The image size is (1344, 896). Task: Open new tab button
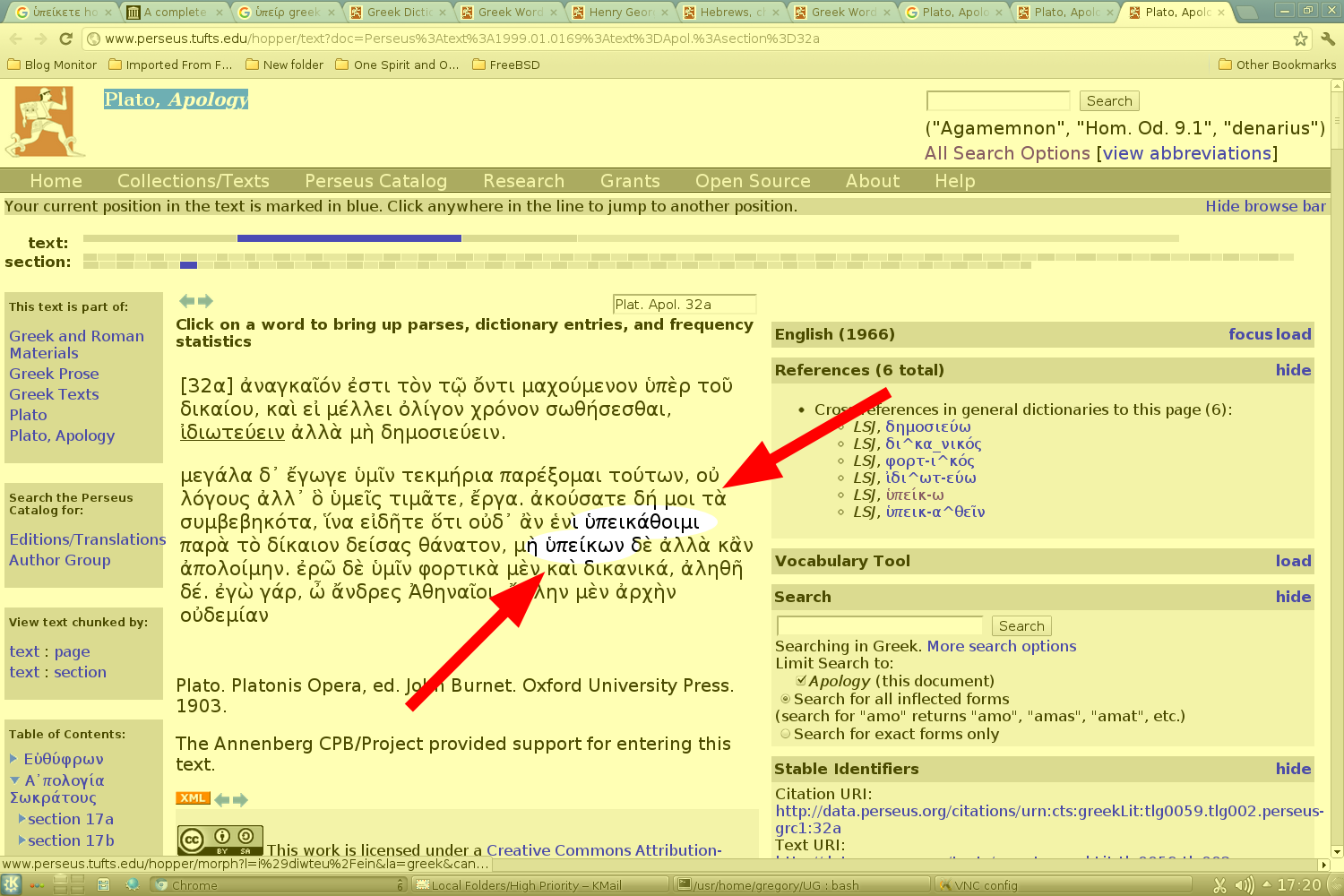point(1246,13)
